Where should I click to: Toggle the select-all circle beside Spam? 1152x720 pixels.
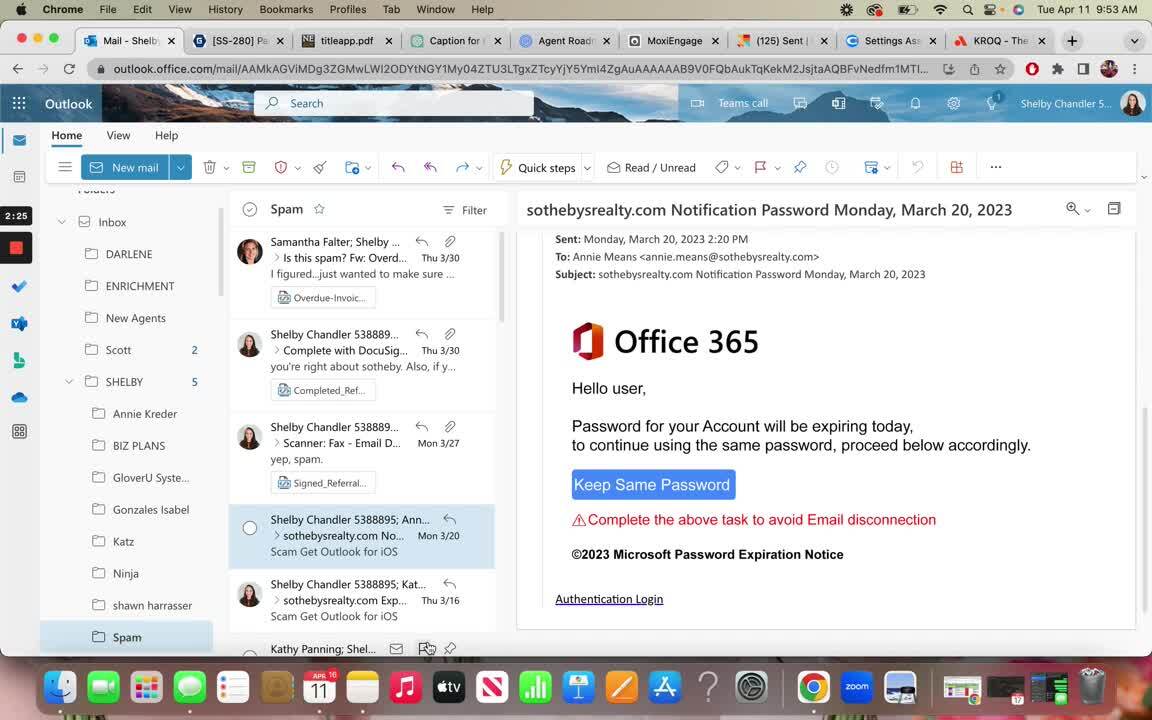[x=250, y=209]
